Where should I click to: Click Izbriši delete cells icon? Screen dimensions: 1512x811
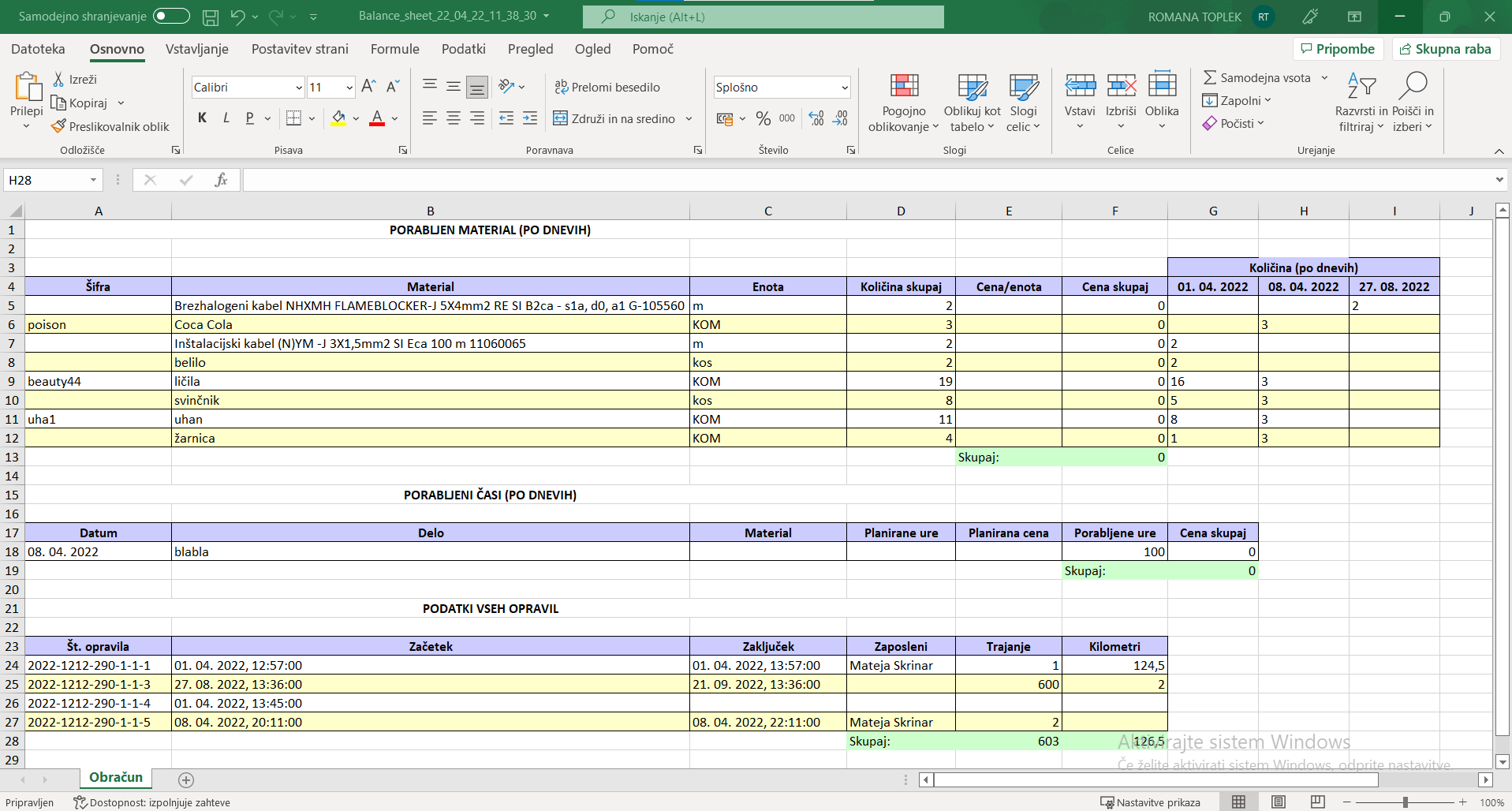(1121, 85)
